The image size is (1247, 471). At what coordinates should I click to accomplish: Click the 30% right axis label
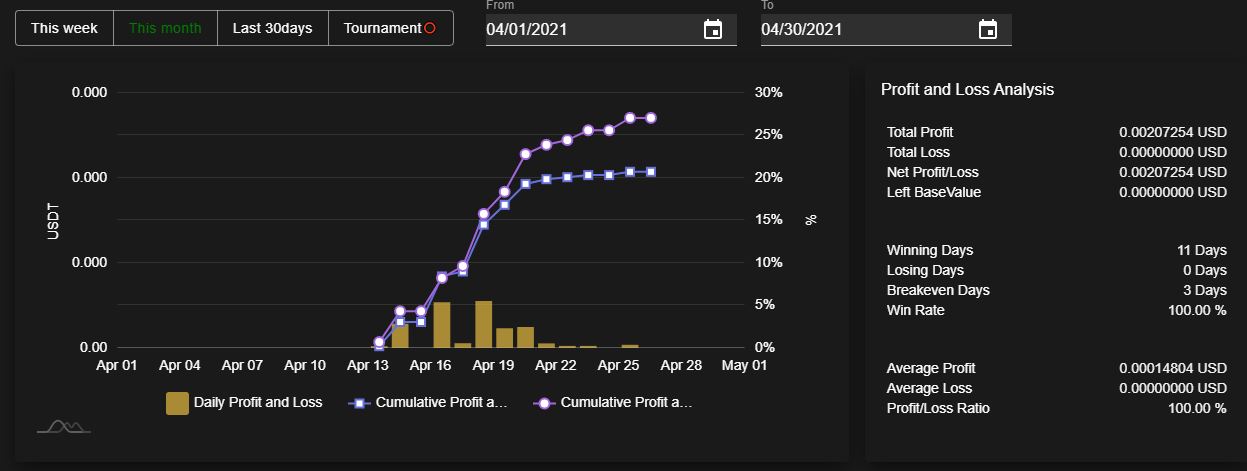pos(768,92)
